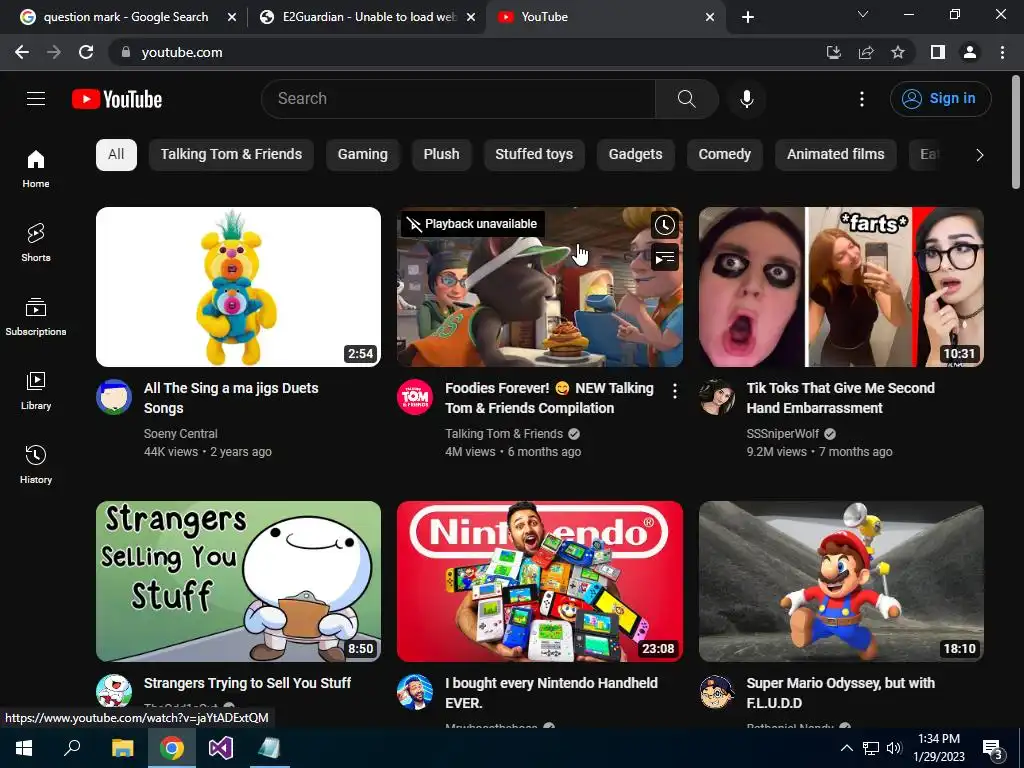Open Talking Tom & Friends channel avatar
This screenshot has height=768, width=1024.
point(415,396)
